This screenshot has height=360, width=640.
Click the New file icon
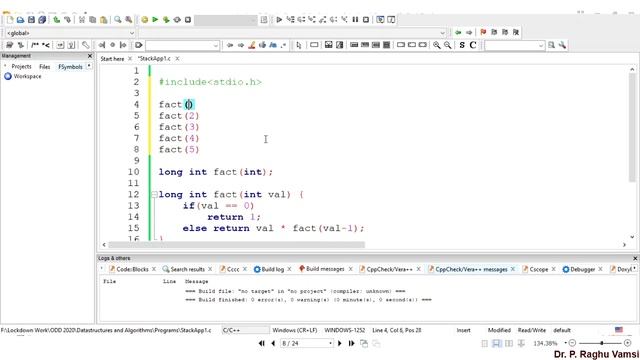[x=9, y=20]
